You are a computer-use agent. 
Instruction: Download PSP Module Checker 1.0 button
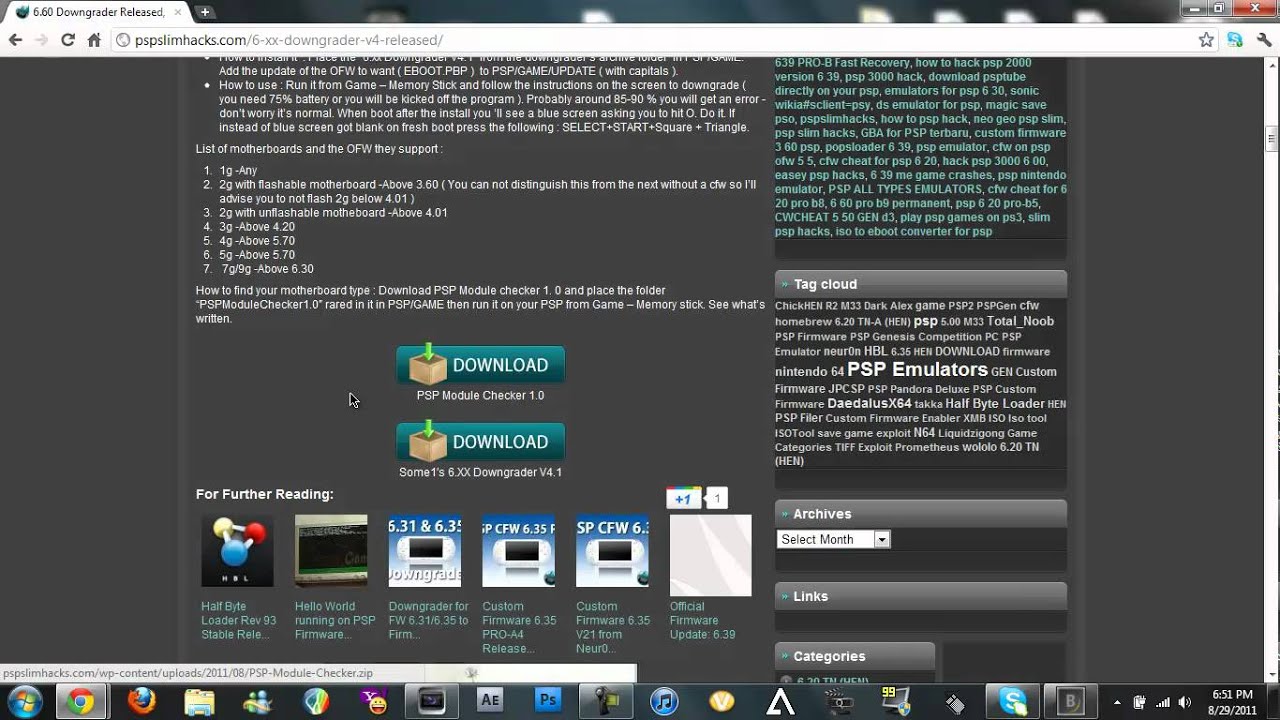coord(481,365)
